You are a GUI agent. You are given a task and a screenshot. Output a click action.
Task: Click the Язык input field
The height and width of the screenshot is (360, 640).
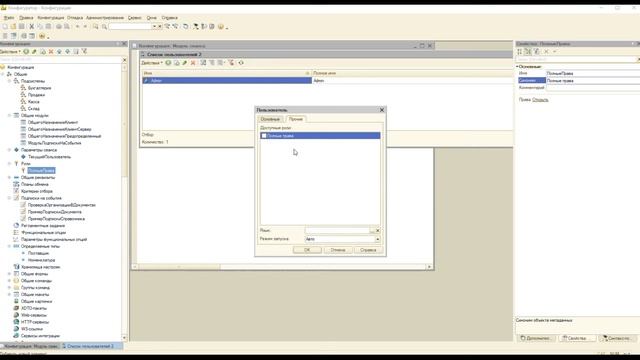[337, 231]
